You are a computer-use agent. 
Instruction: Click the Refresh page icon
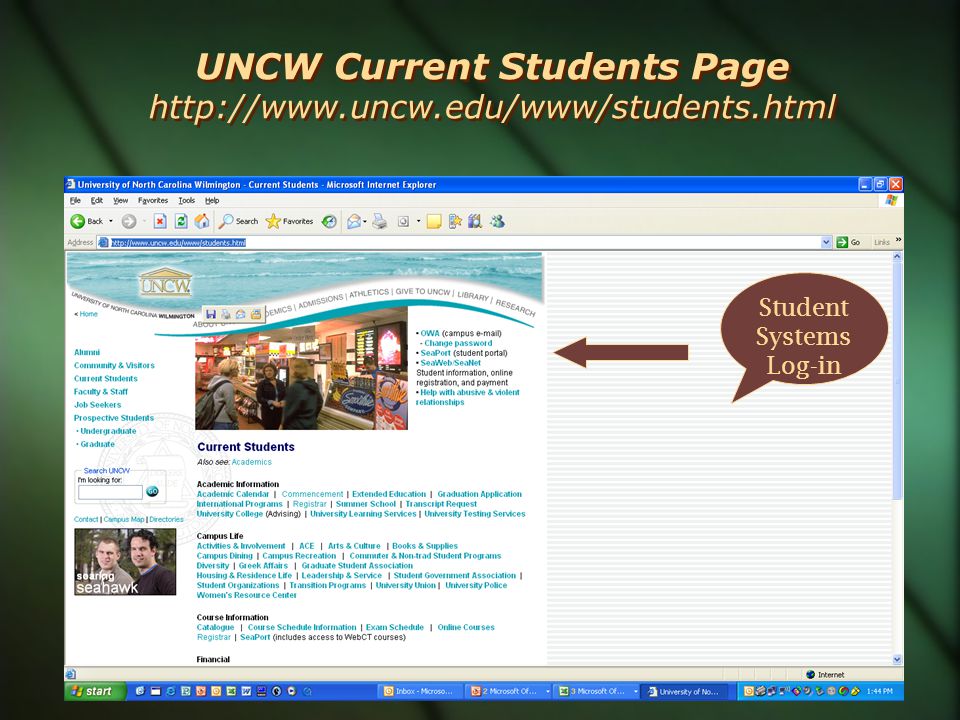coord(181,221)
